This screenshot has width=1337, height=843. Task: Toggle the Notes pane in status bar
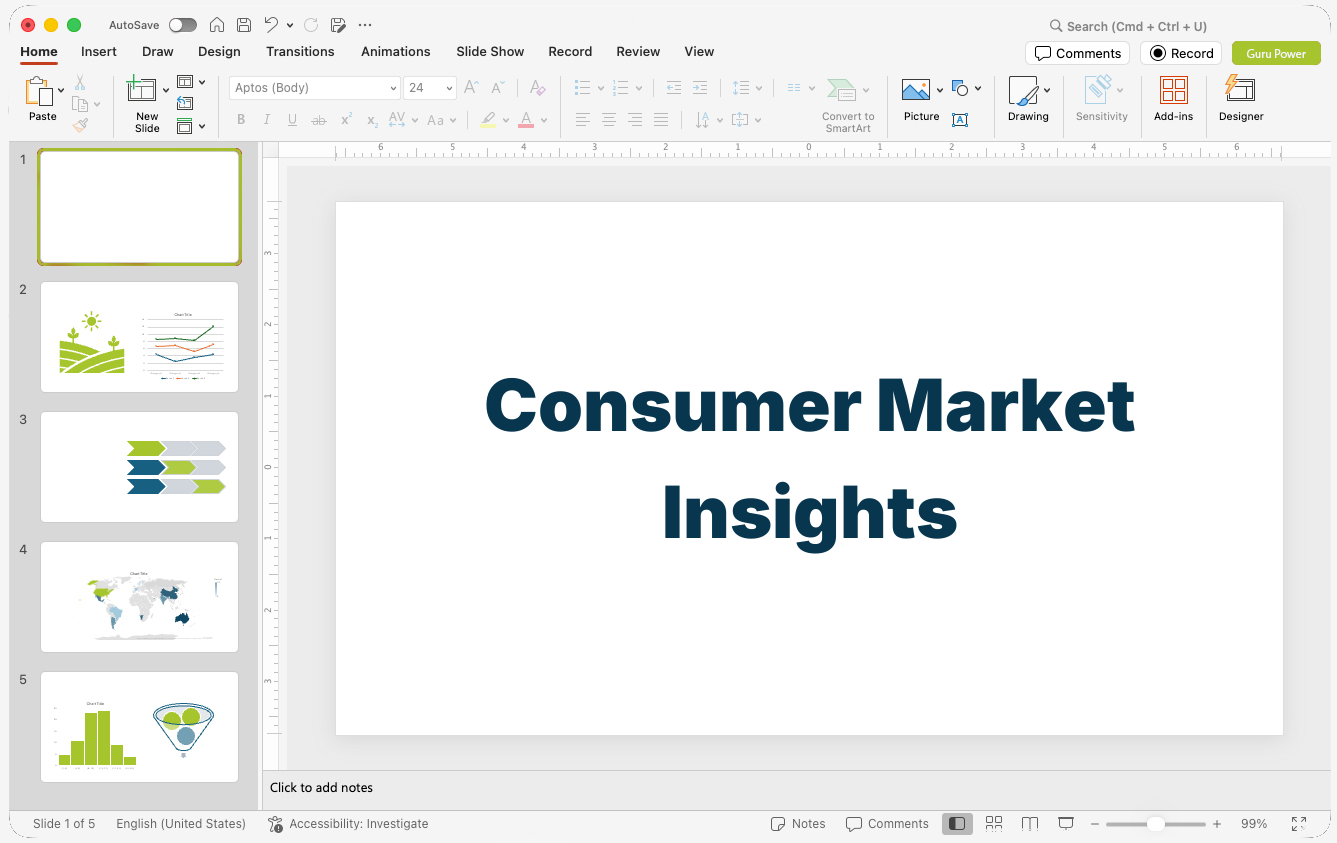click(x=798, y=824)
